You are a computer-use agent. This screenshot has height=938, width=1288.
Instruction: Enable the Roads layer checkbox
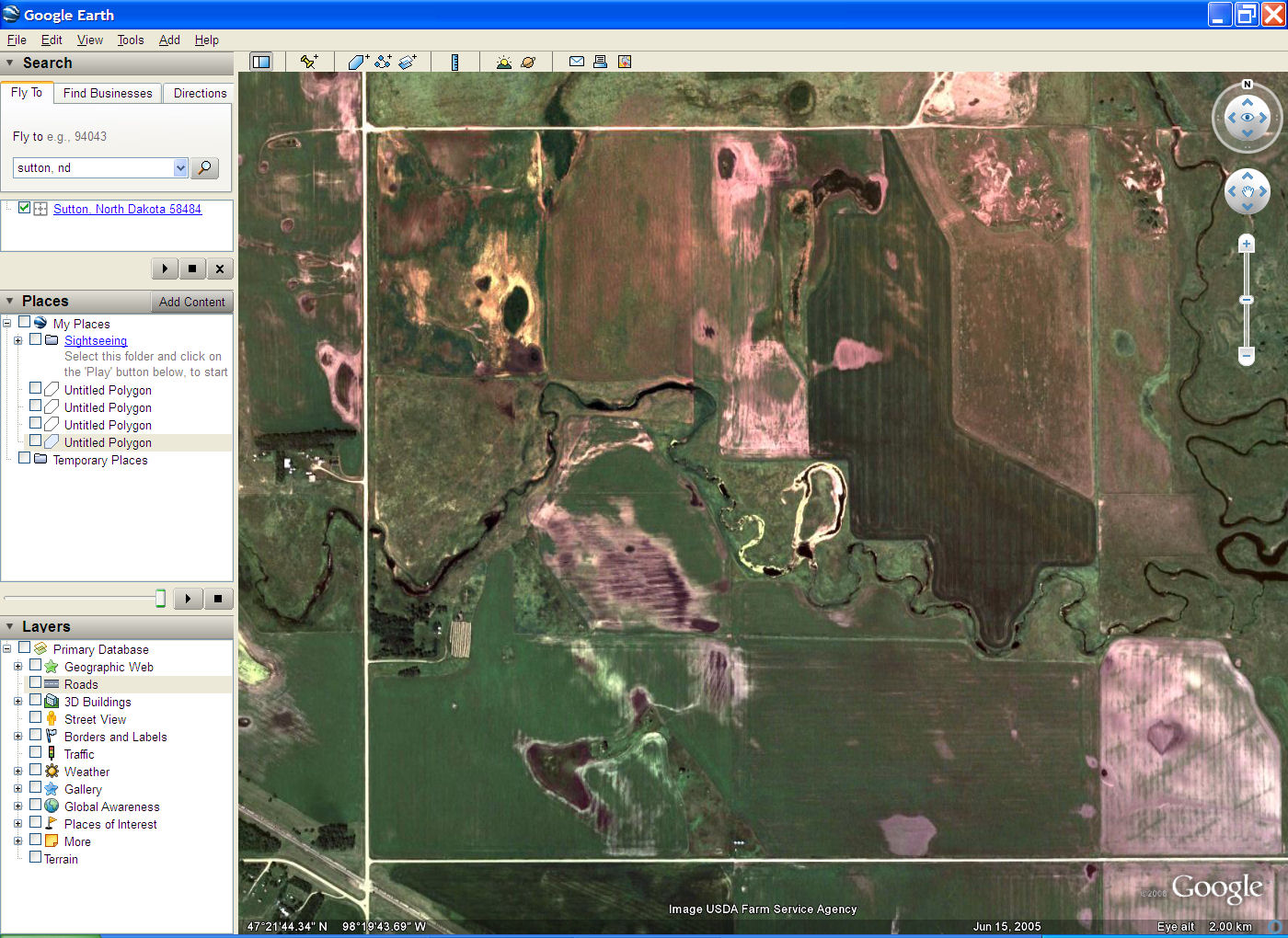pyautogui.click(x=36, y=682)
